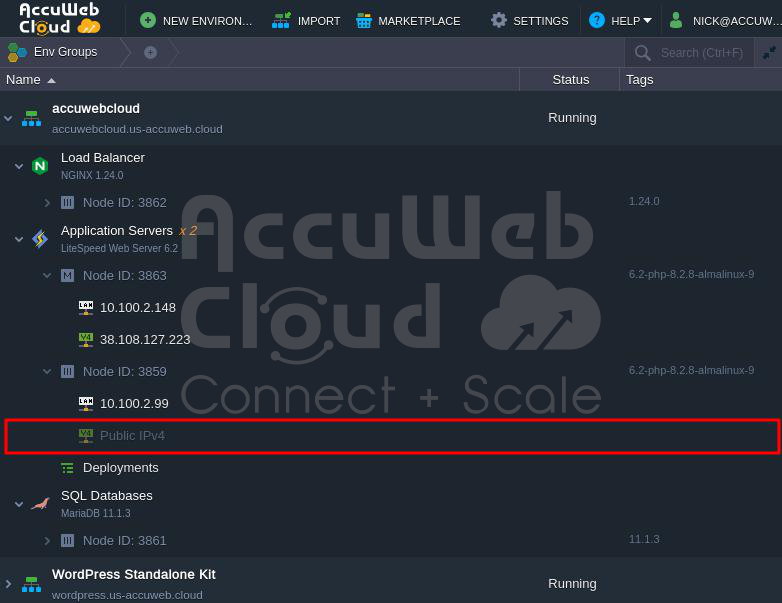Image resolution: width=782 pixels, height=603 pixels.
Task: Click the icon beside Node ID: 3863
Action: tap(67, 275)
